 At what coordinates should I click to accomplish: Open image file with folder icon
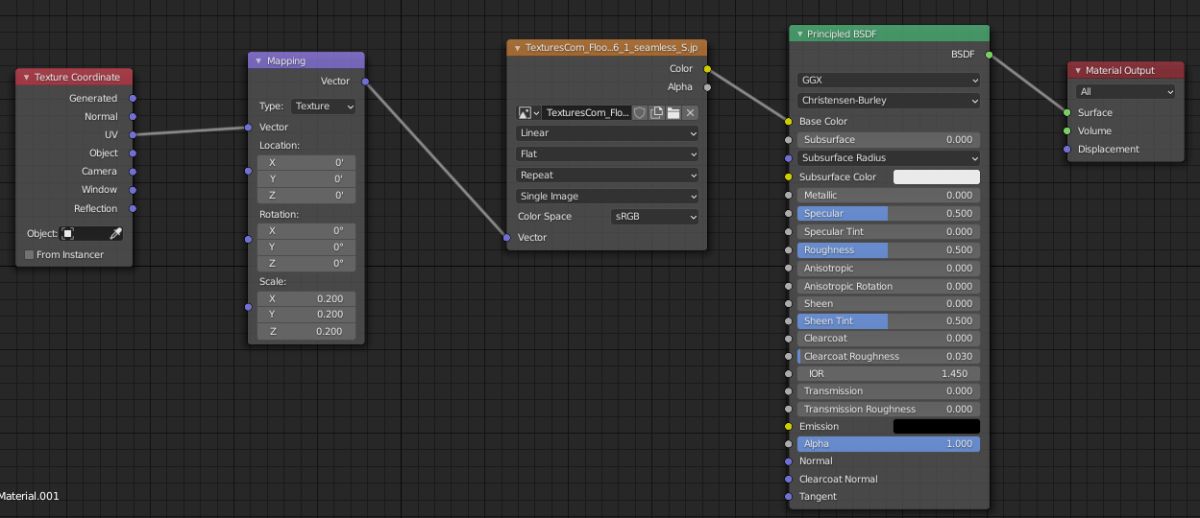(674, 113)
